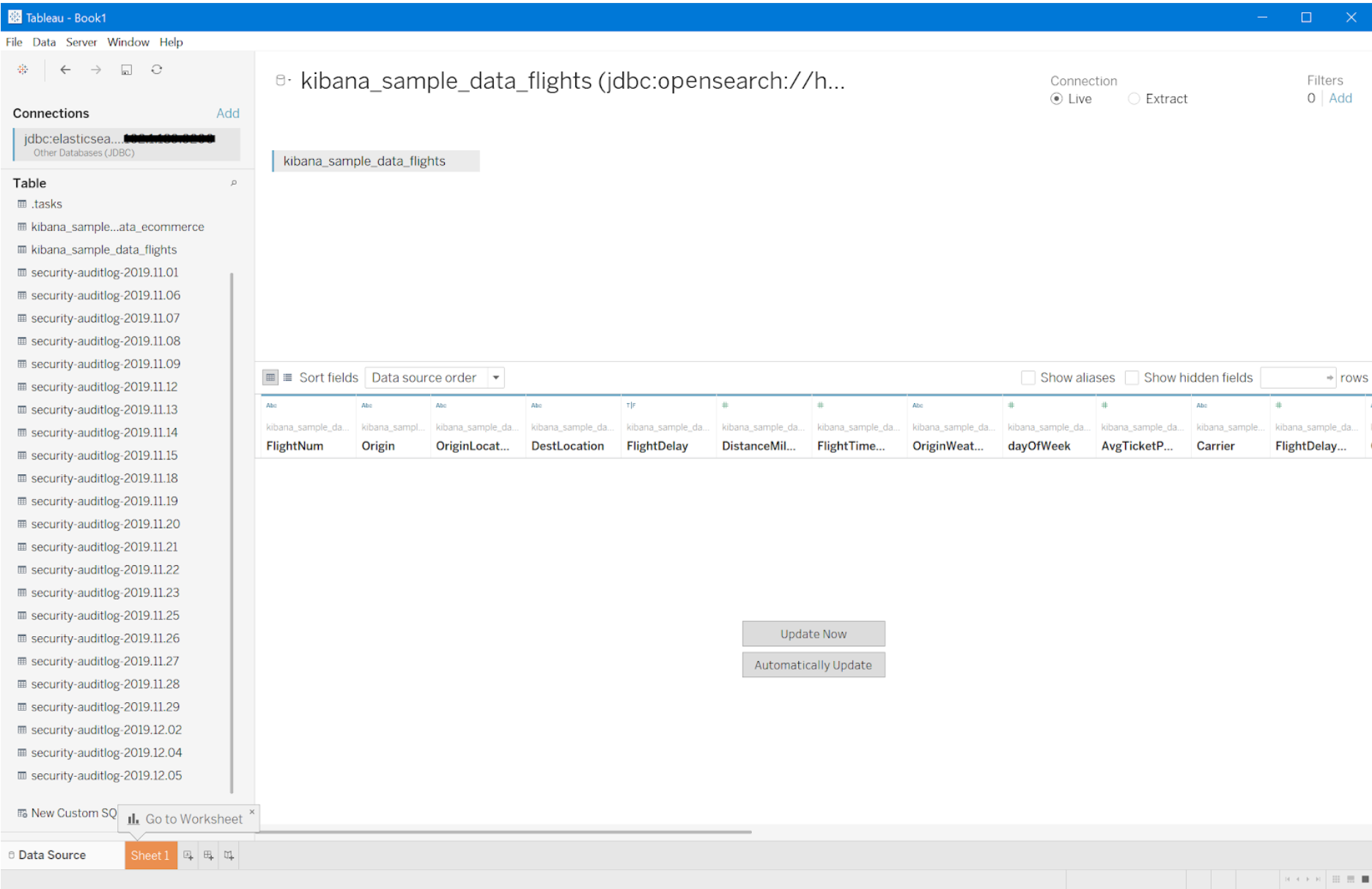Add a filter via the Filters Add link

[1340, 98]
